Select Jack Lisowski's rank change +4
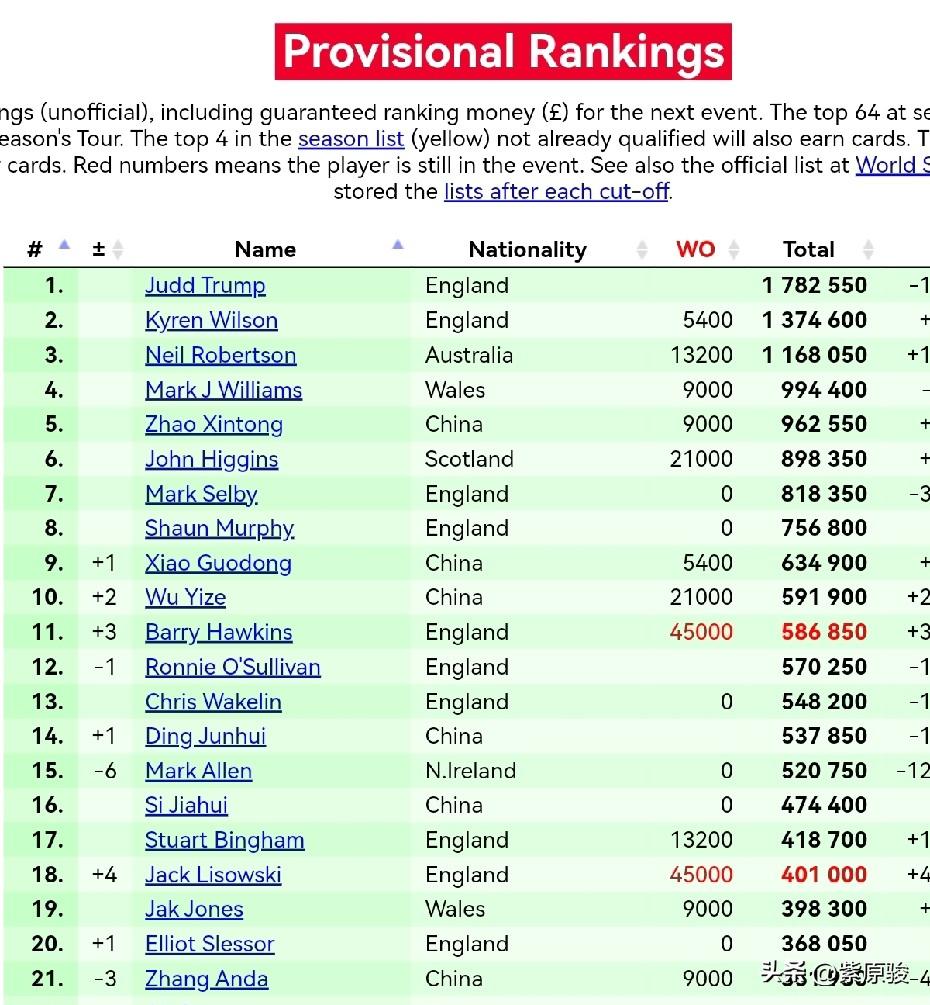930x1005 pixels. point(104,874)
